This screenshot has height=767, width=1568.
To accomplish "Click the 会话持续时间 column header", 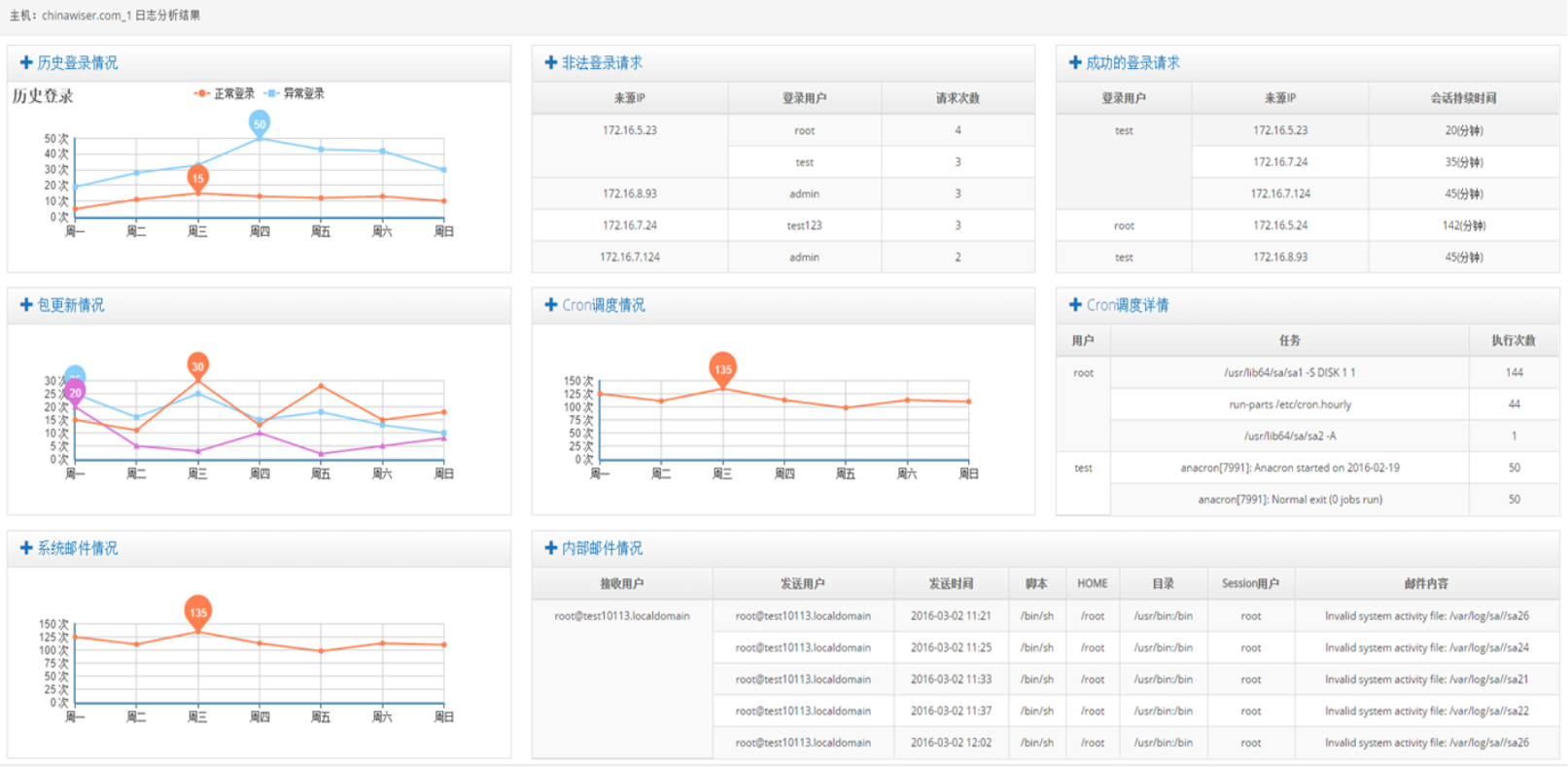I will (x=1463, y=98).
